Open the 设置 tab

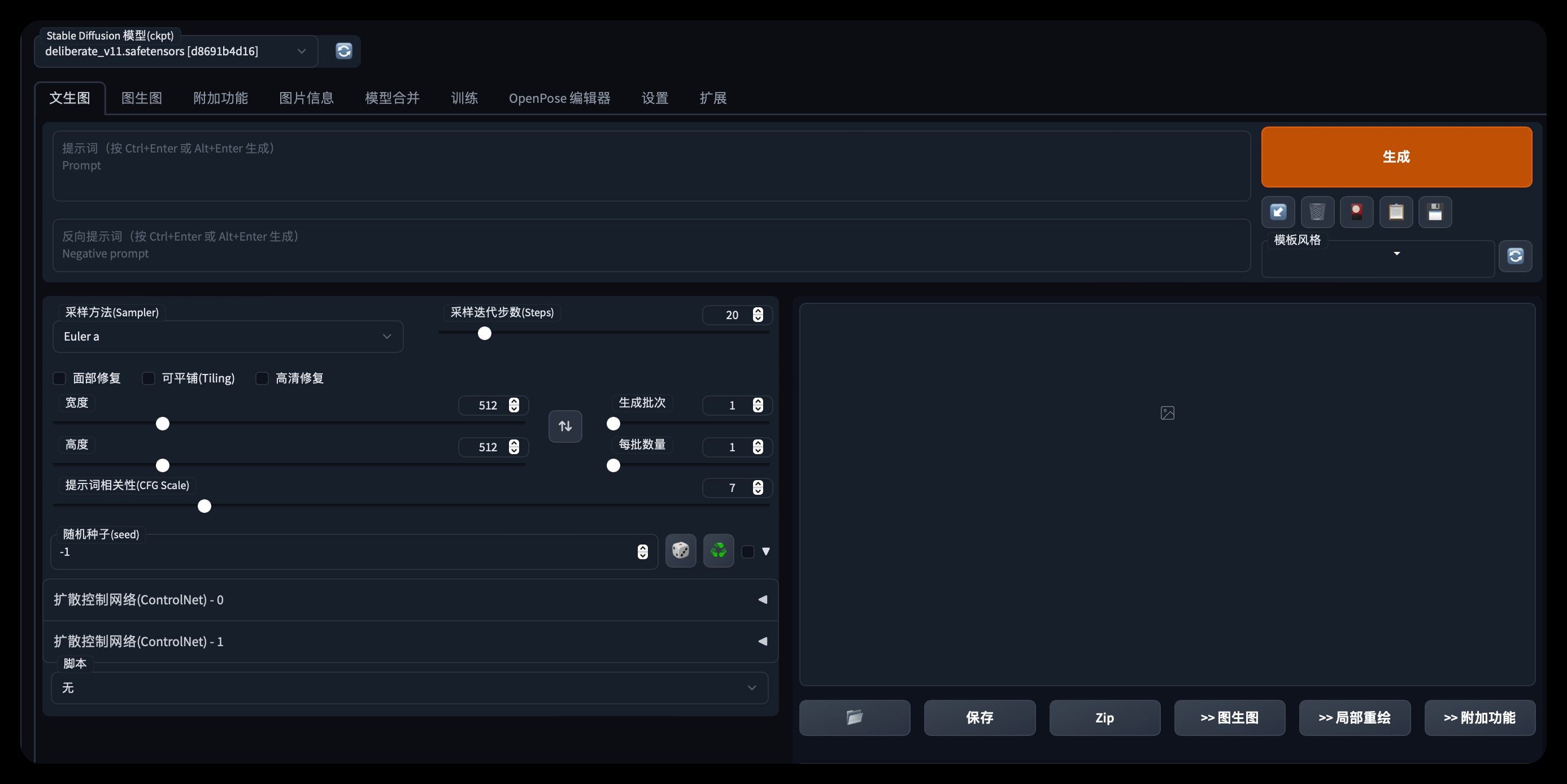pos(655,98)
